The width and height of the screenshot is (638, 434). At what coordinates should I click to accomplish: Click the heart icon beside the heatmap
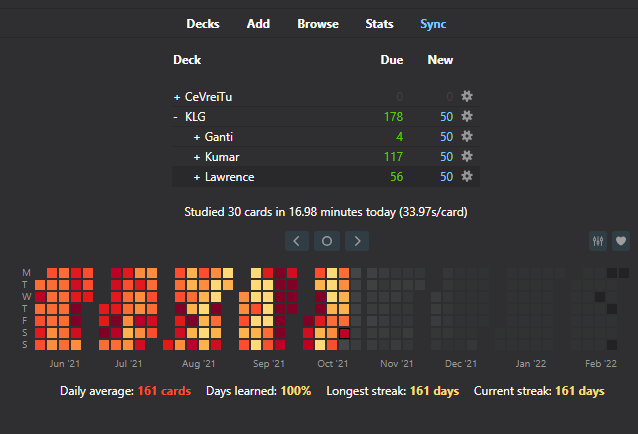621,240
